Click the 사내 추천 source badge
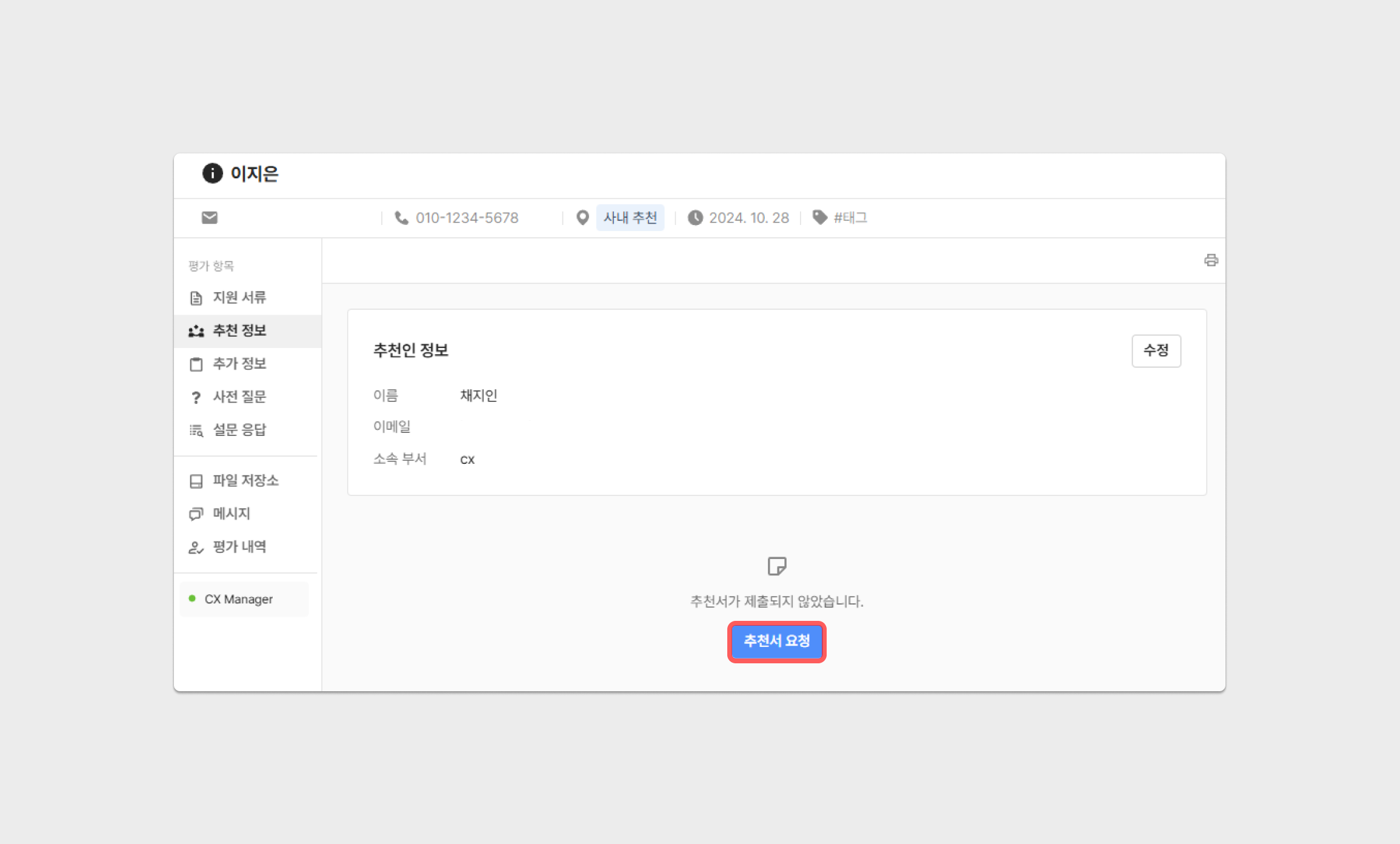Image resolution: width=1400 pixels, height=844 pixels. [x=630, y=218]
